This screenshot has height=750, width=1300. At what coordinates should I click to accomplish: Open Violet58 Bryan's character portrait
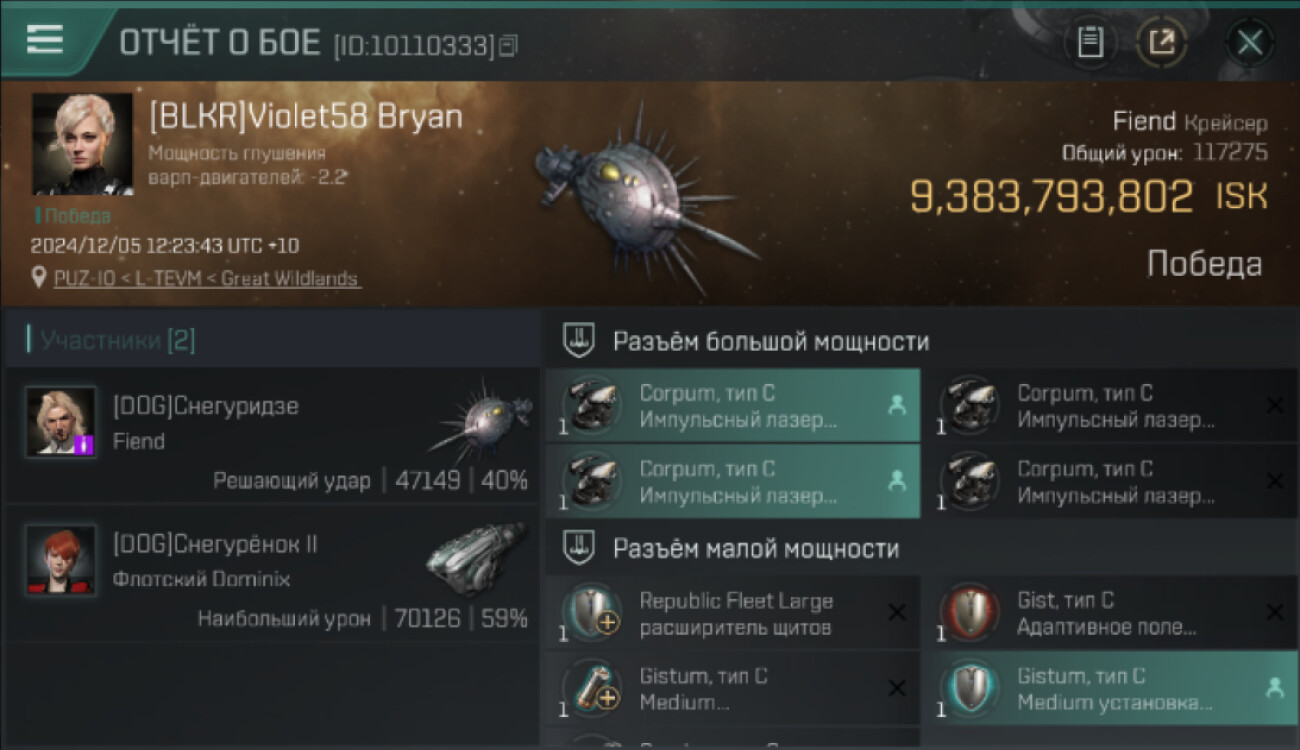82,144
